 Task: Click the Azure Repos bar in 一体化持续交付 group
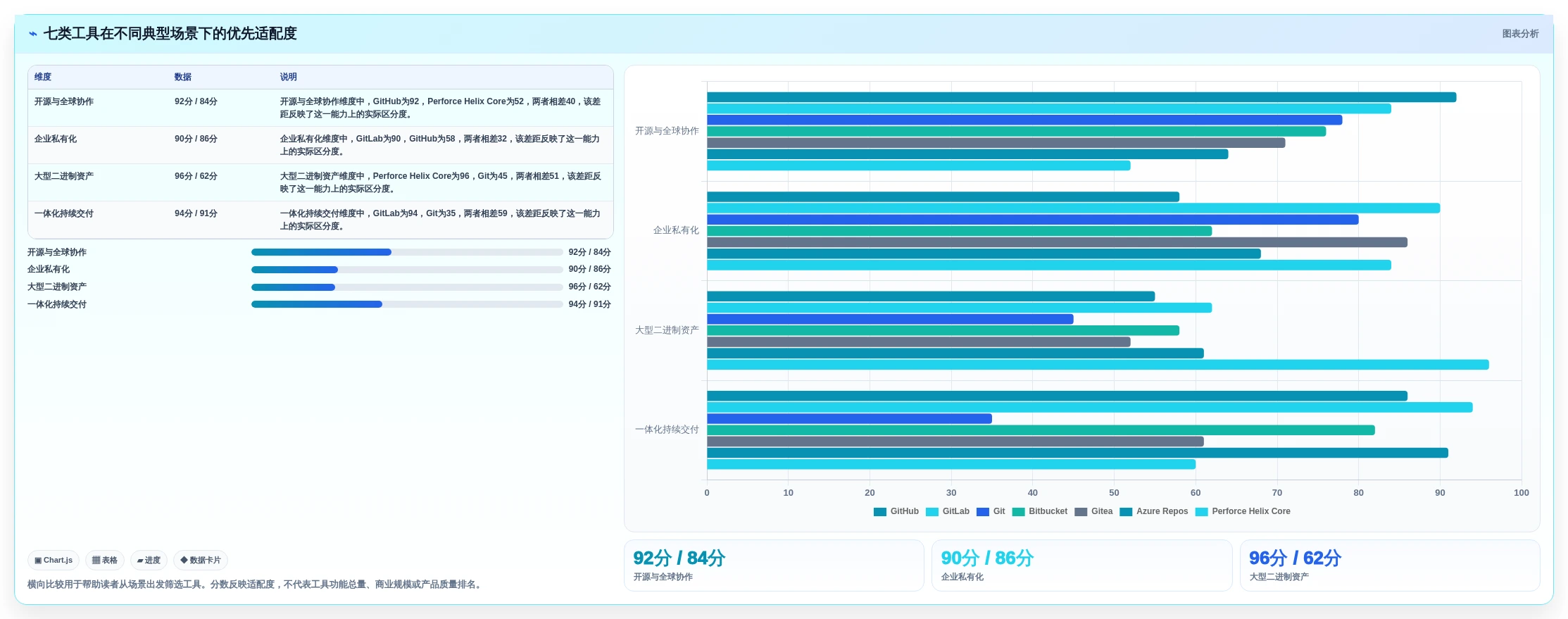click(x=1077, y=453)
